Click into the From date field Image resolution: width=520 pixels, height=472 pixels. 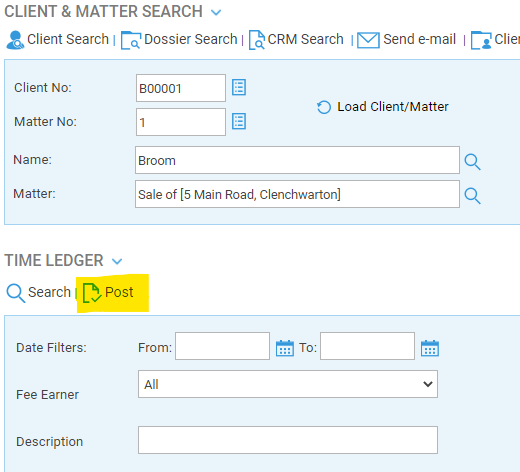[222, 346]
